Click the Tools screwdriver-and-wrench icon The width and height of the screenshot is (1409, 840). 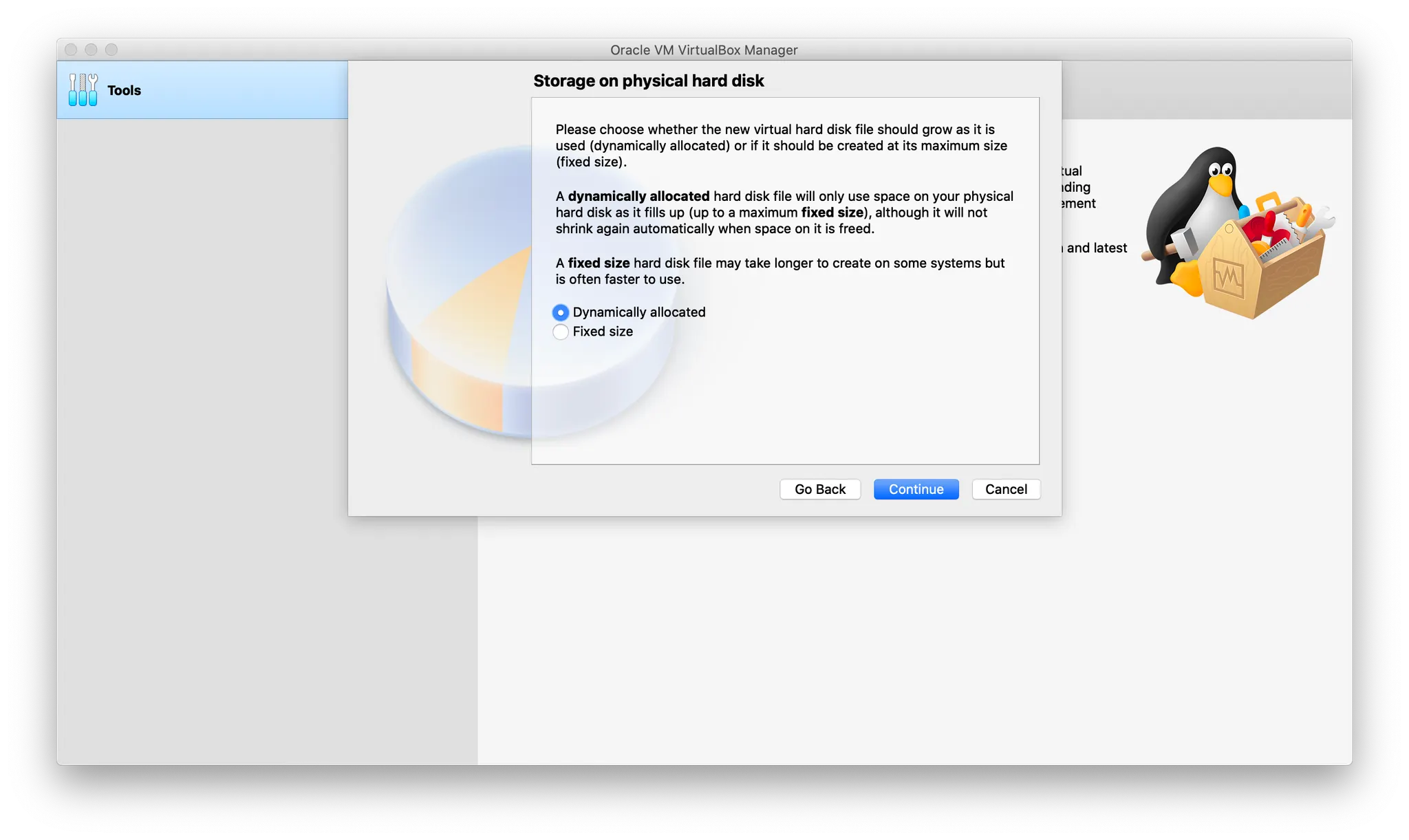83,90
